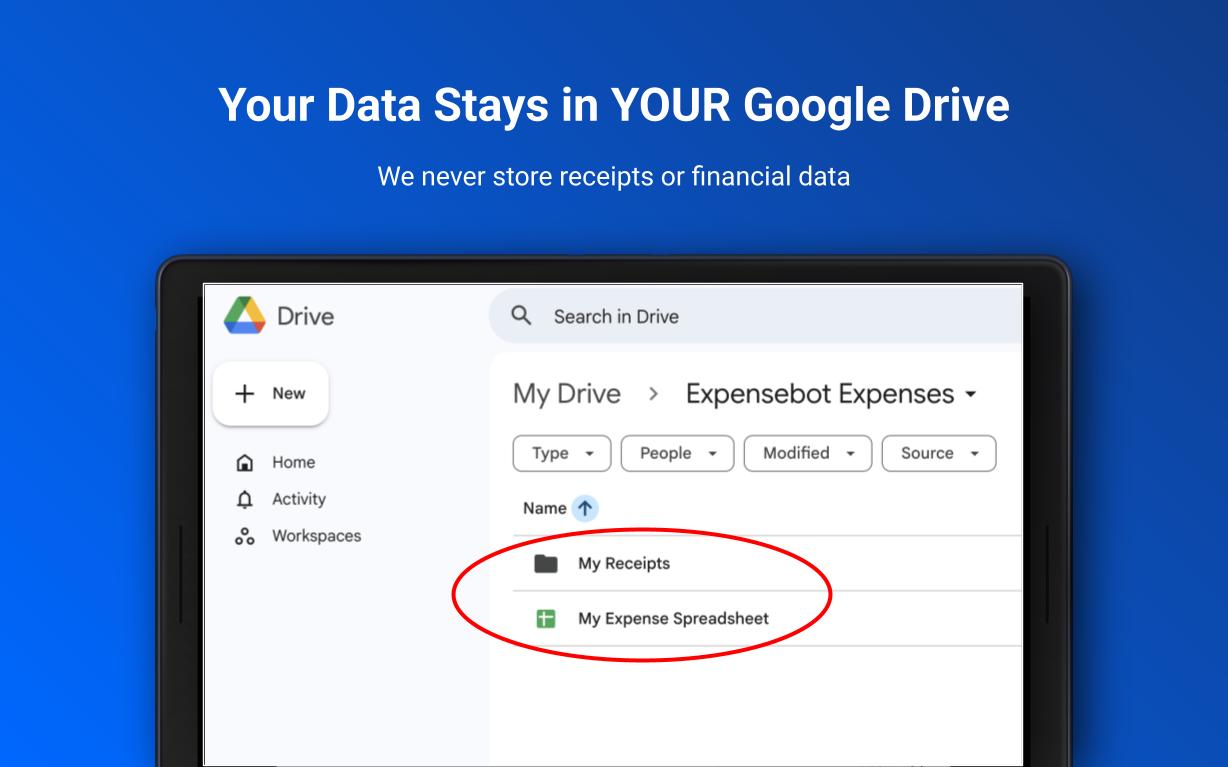1228x767 pixels.
Task: Open the Modified filter dropdown
Action: (807, 453)
